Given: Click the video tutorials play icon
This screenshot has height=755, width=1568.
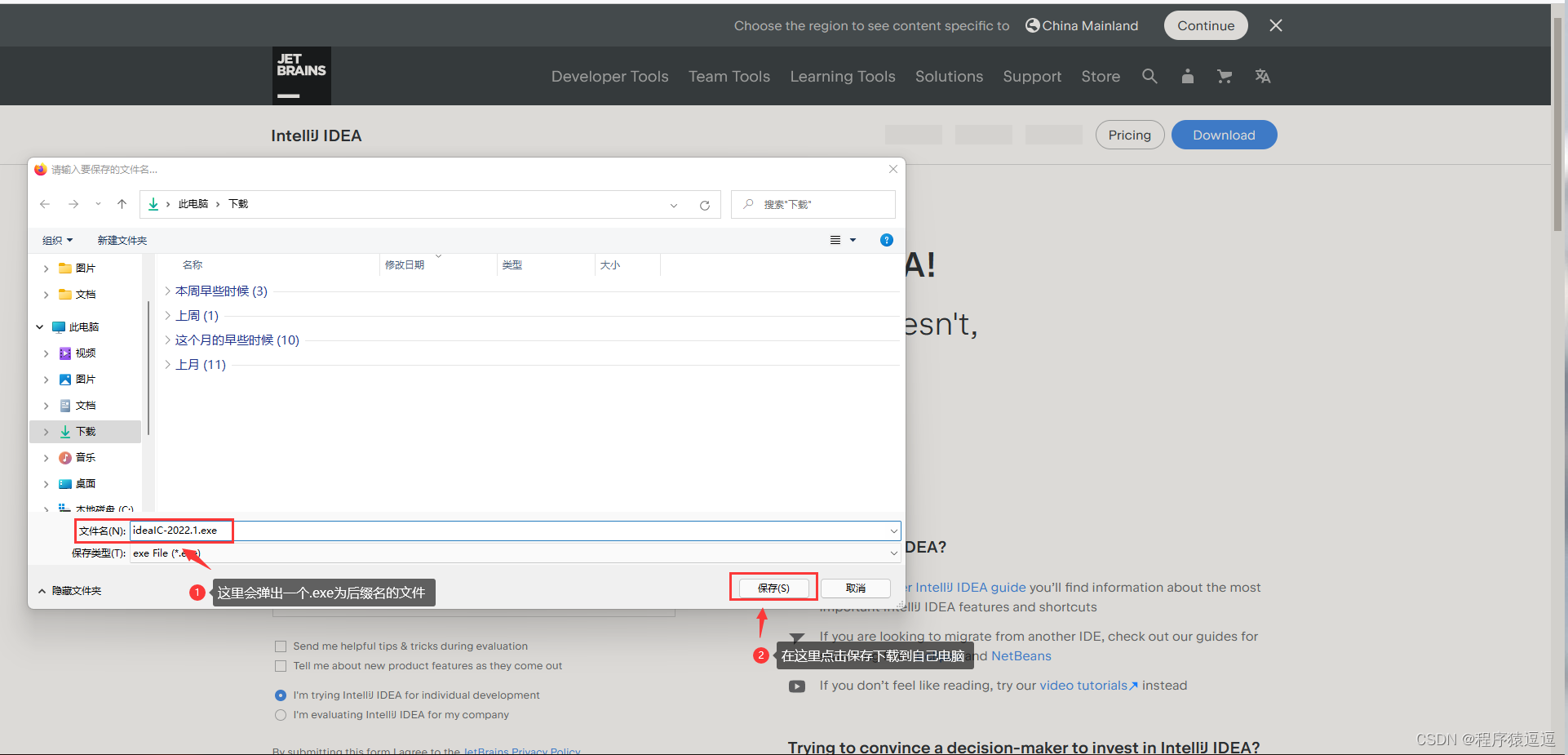Looking at the screenshot, I should pos(797,686).
